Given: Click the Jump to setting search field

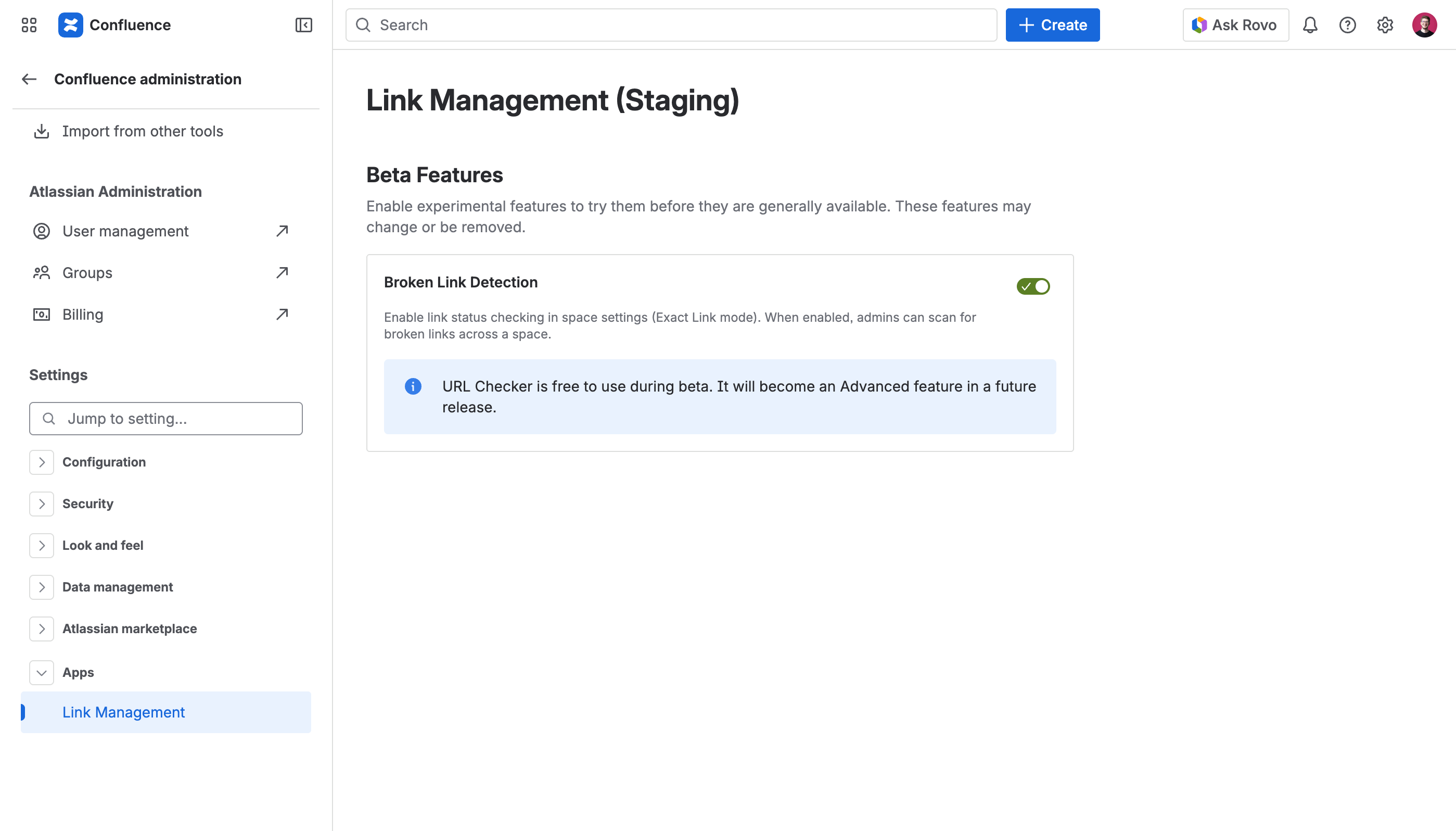Looking at the screenshot, I should click(165, 418).
